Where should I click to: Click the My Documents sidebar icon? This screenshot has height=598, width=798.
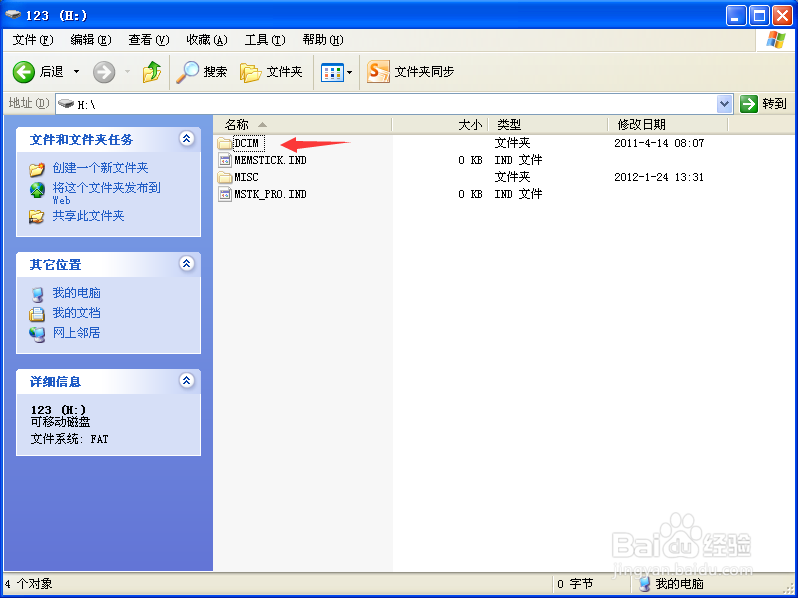coord(37,314)
